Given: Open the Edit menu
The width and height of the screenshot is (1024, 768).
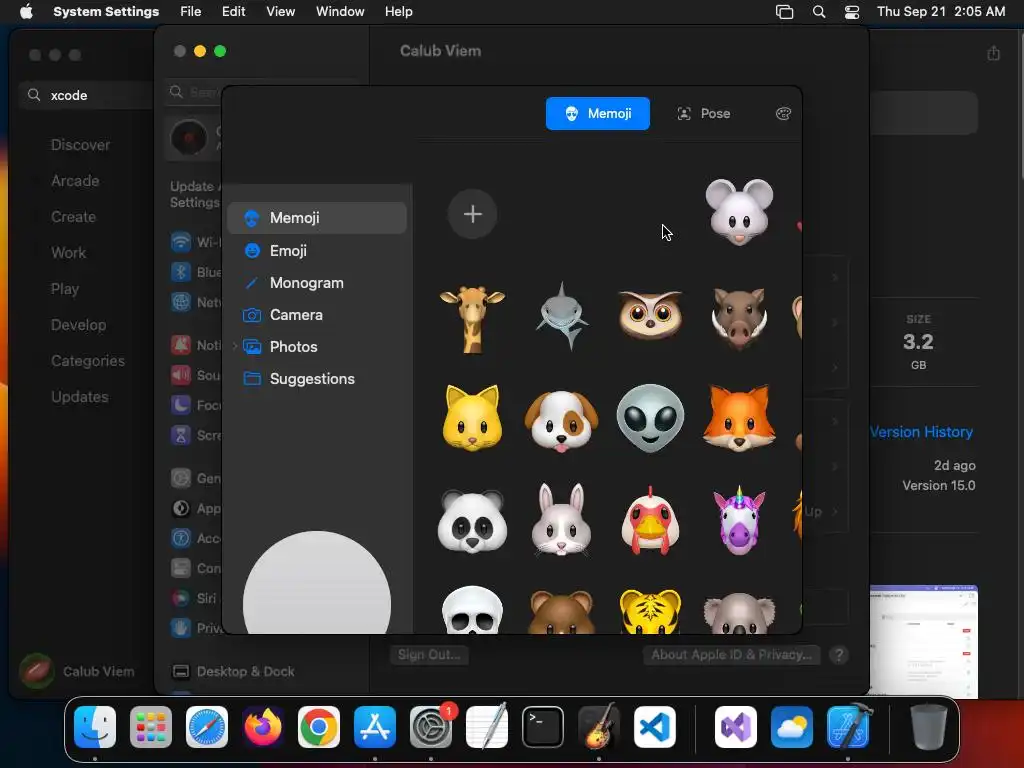Looking at the screenshot, I should (233, 12).
